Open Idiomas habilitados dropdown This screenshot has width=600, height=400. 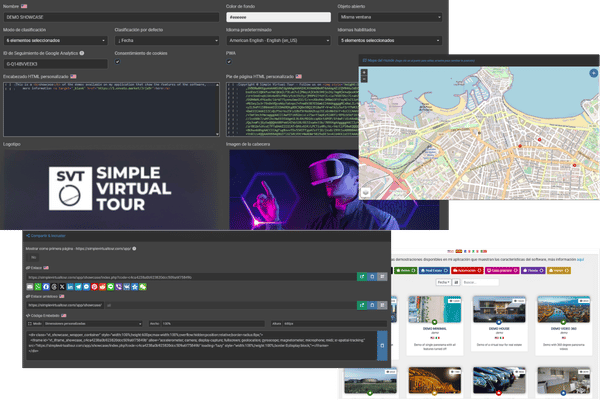tap(390, 40)
